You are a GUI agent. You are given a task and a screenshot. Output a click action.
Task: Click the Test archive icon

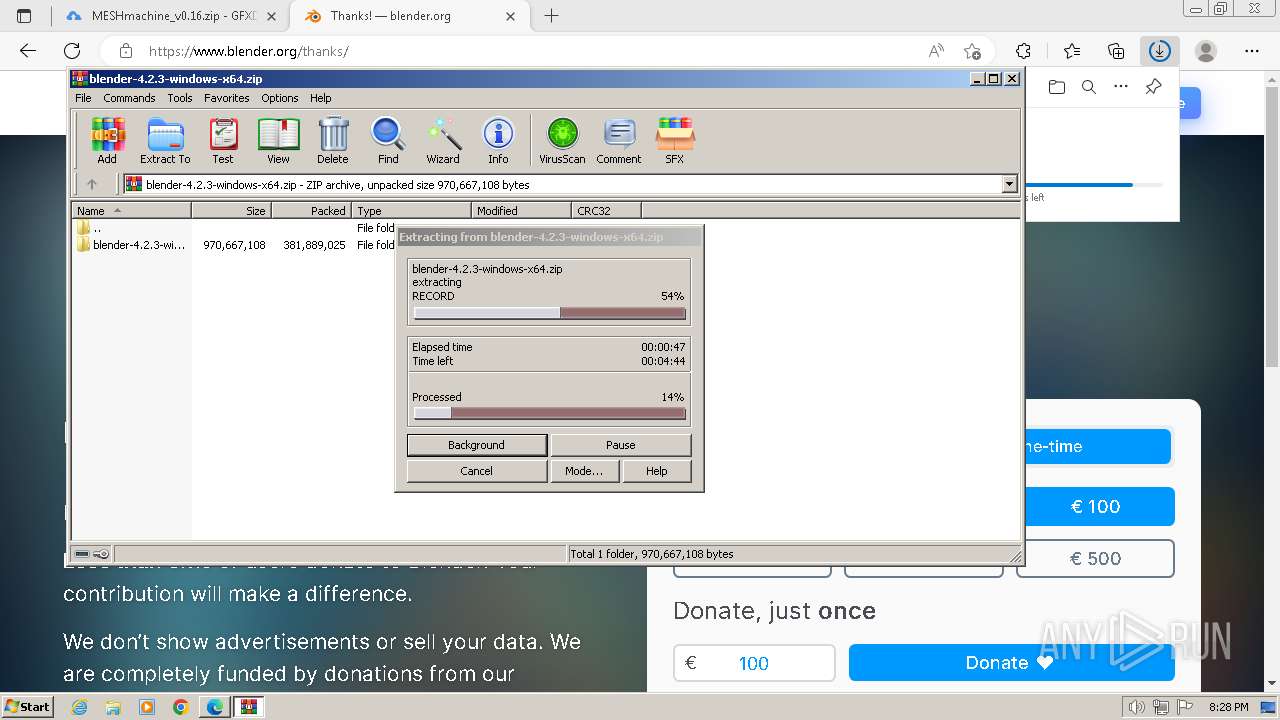point(223,141)
